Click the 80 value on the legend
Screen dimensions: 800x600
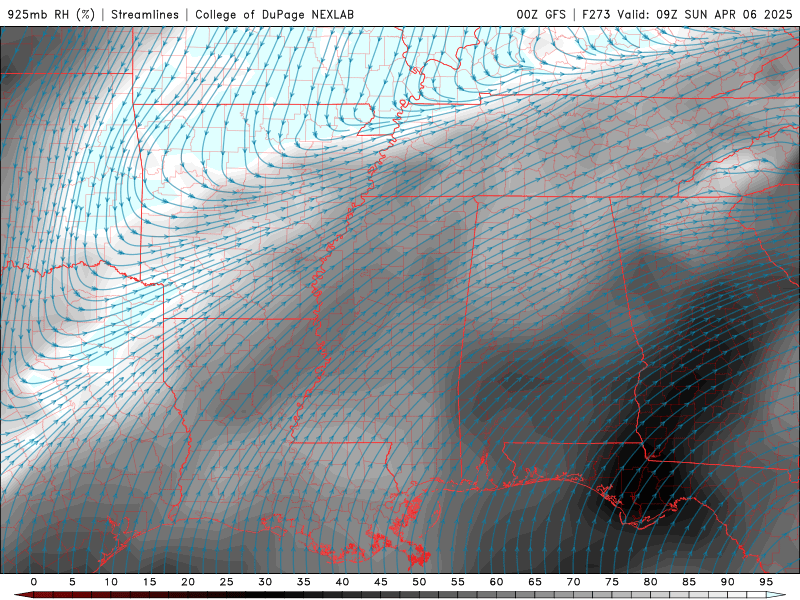(x=651, y=582)
